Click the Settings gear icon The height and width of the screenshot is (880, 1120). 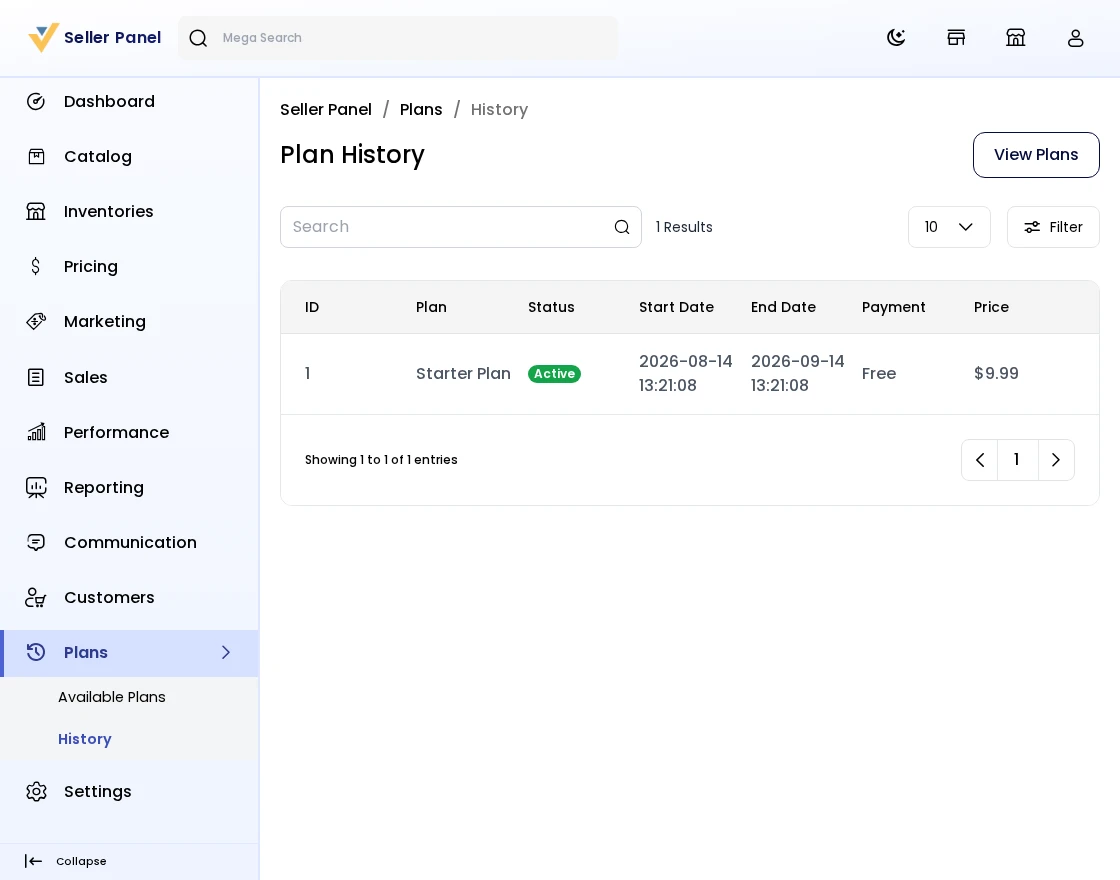tap(36, 791)
